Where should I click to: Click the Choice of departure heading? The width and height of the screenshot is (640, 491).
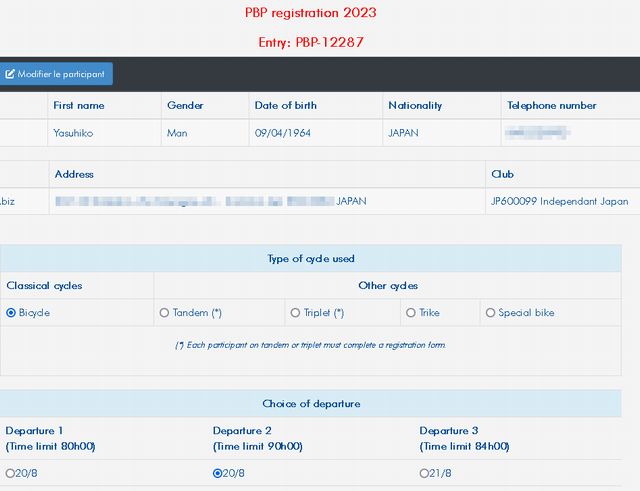(x=310, y=404)
